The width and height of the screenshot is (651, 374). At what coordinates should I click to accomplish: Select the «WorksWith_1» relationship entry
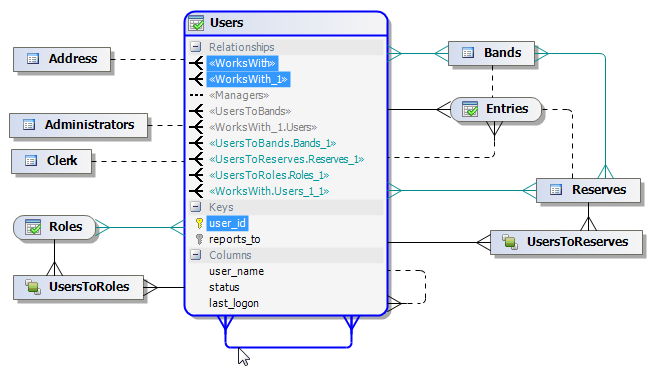pyautogui.click(x=248, y=79)
